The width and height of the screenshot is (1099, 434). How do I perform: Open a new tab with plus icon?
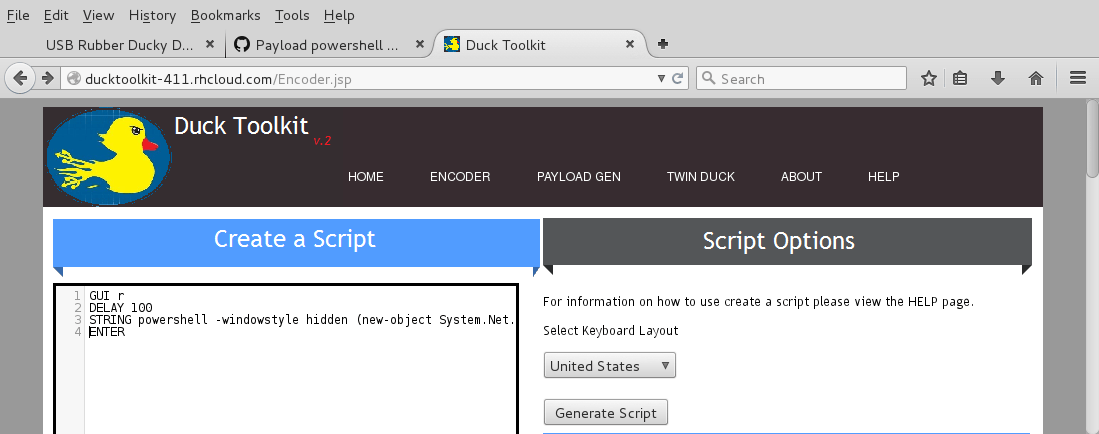click(662, 44)
